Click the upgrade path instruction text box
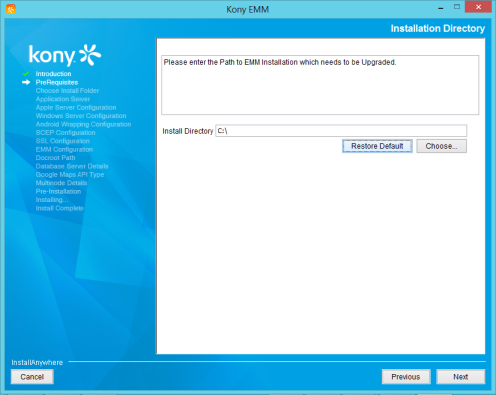The height and width of the screenshot is (395, 496). 320,85
